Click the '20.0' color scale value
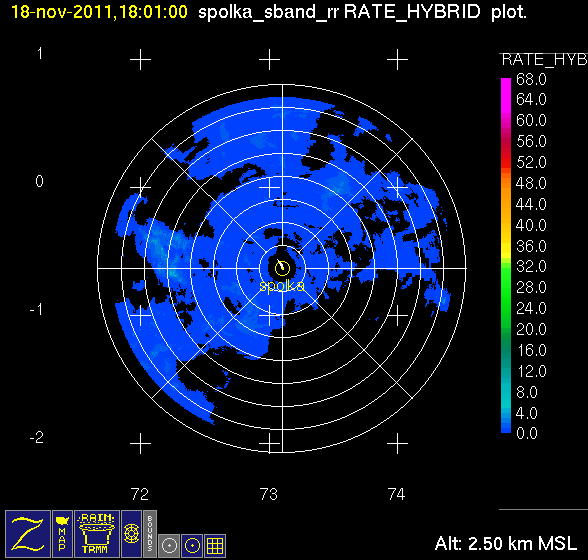 (531, 329)
